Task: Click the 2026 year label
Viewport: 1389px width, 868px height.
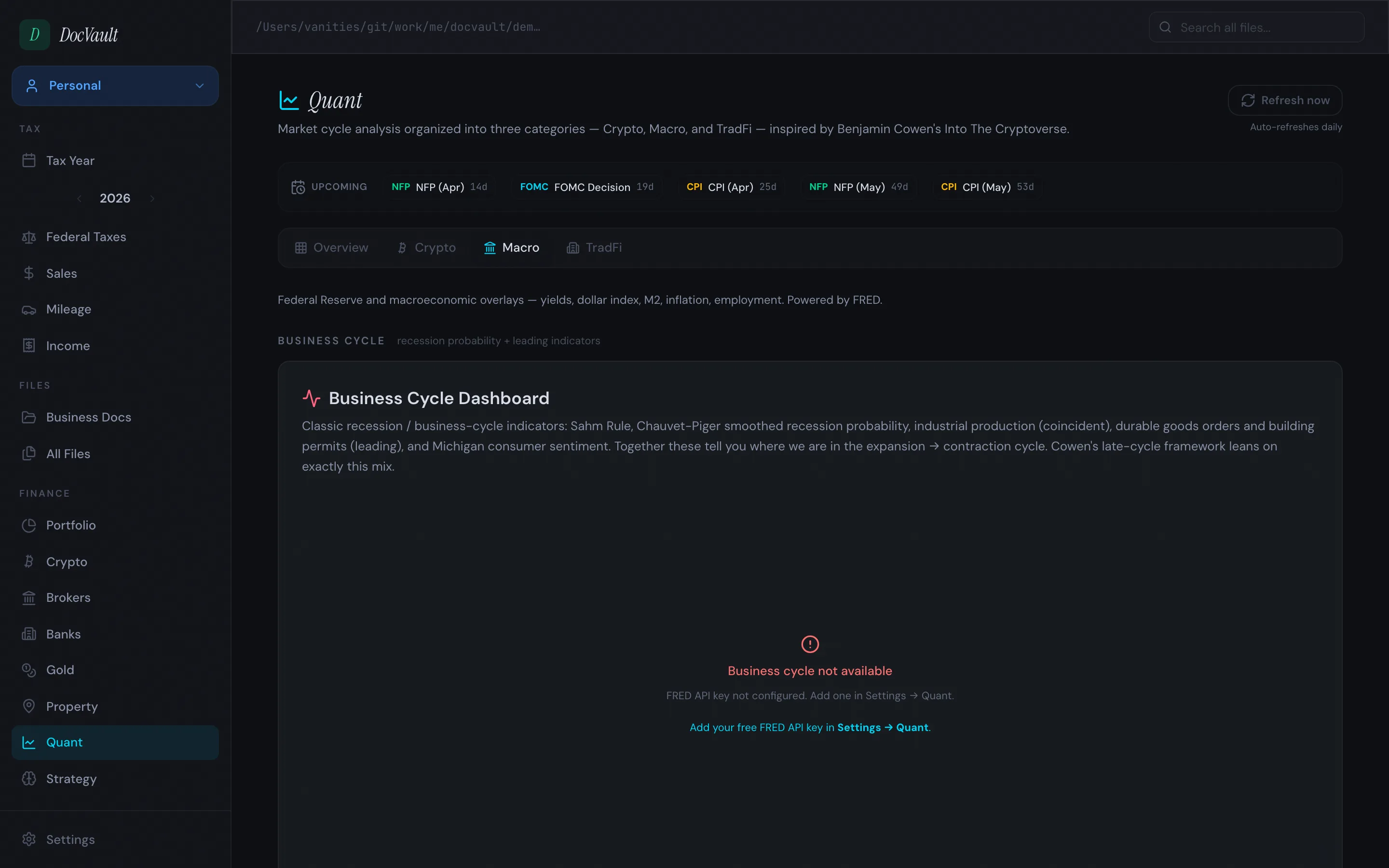Action: (115, 199)
